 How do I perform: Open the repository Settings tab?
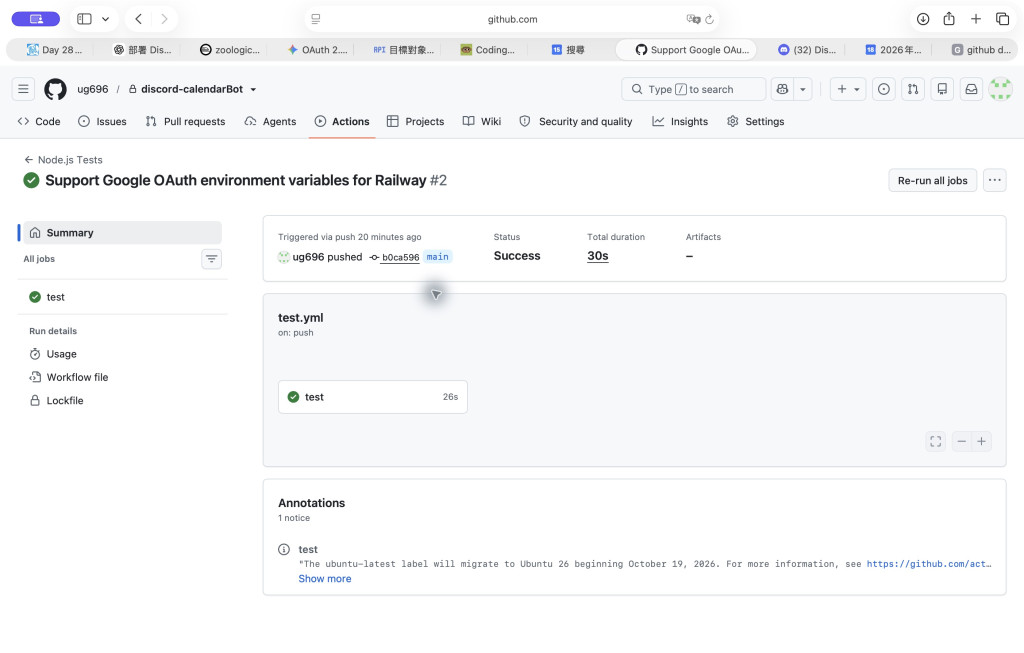756,121
